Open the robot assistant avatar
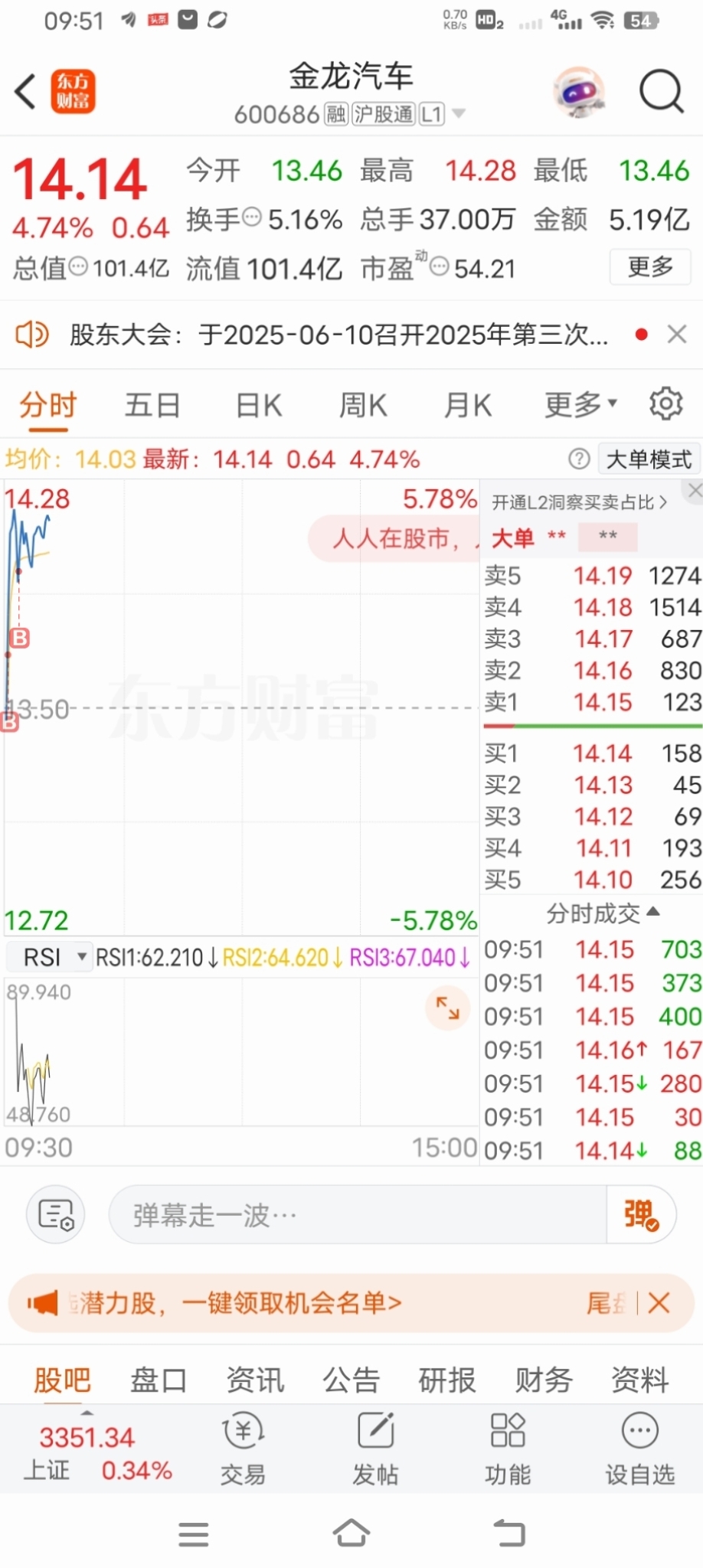 click(x=579, y=92)
